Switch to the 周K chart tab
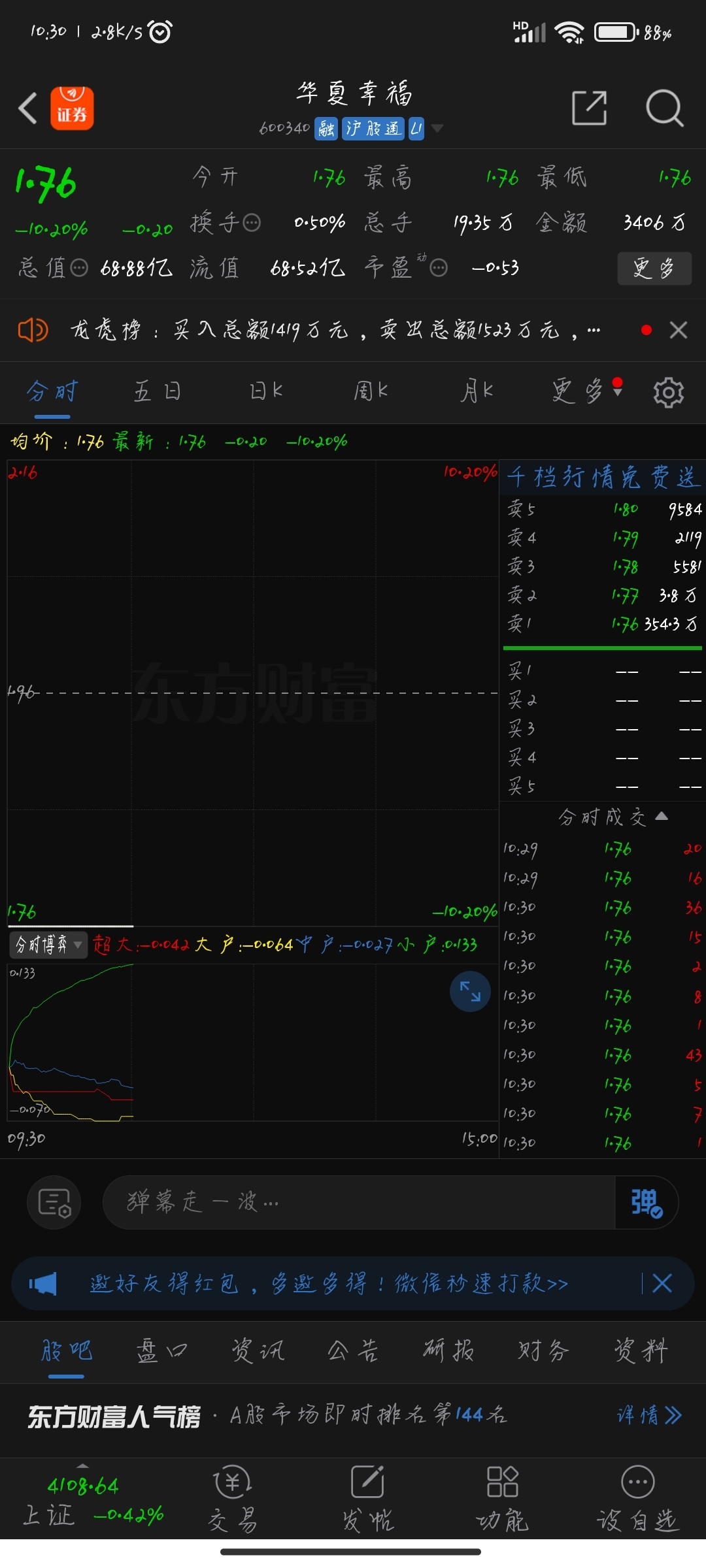 (x=371, y=391)
